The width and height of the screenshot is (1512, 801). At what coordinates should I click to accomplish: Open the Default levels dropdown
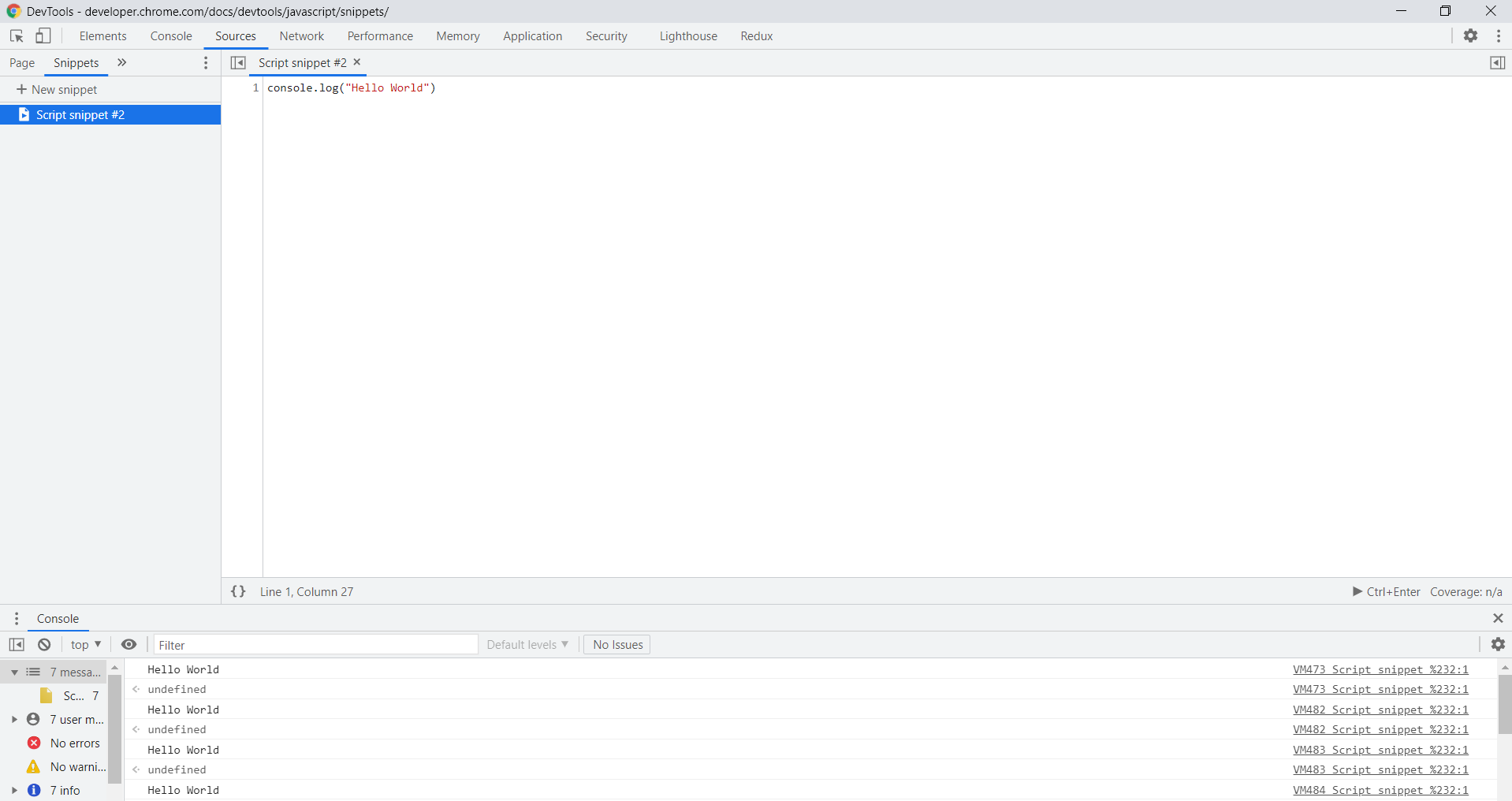point(527,644)
